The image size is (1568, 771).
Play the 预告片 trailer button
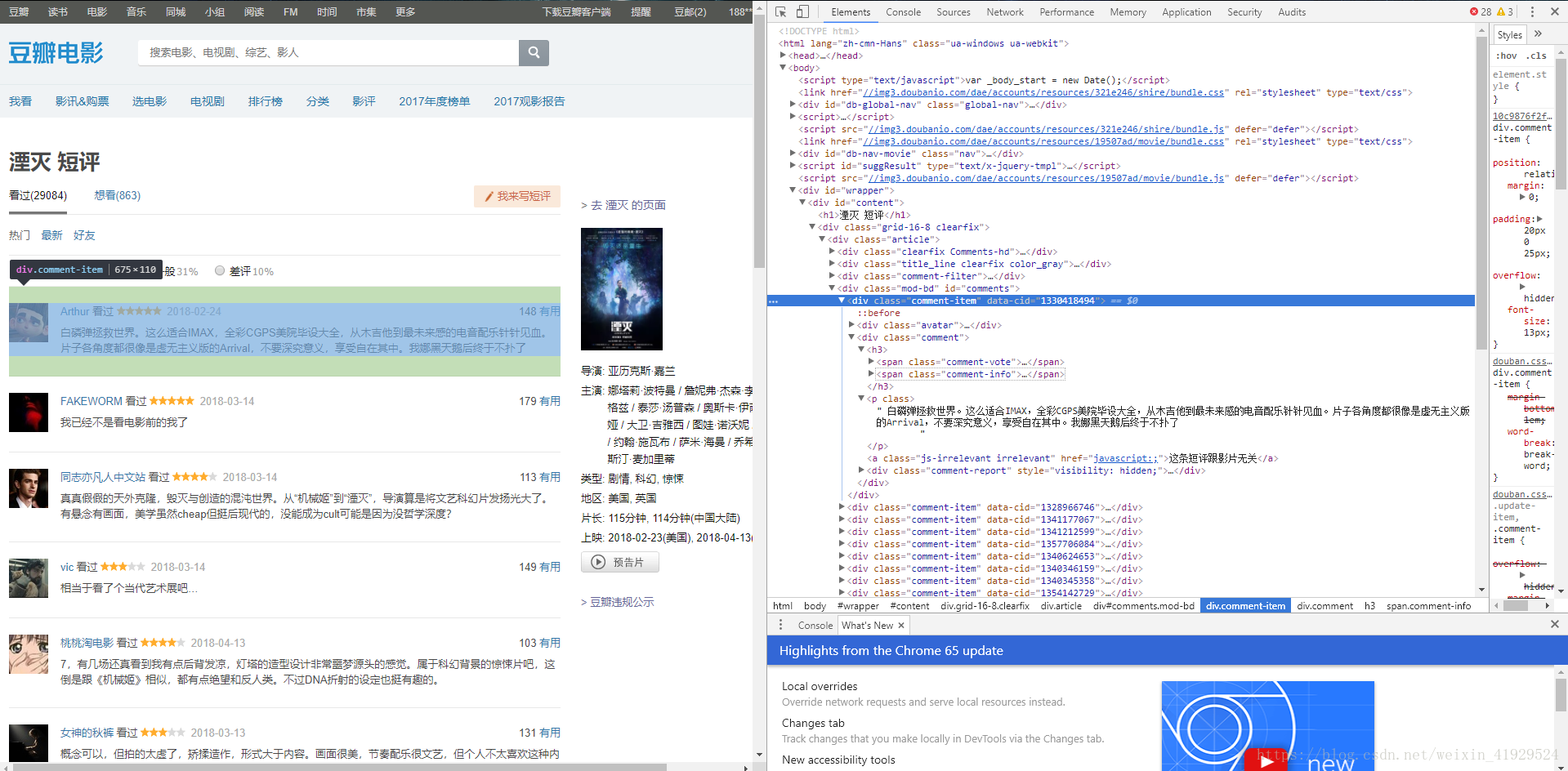point(620,562)
